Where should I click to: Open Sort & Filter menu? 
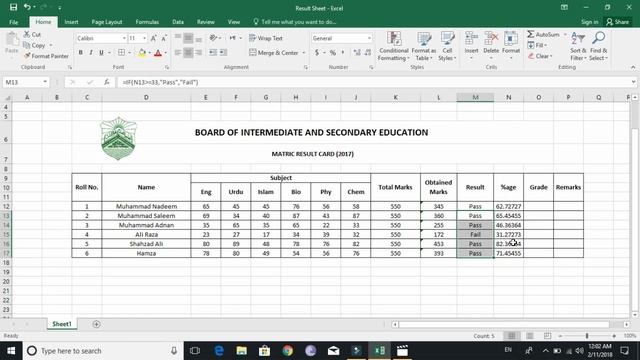click(578, 46)
